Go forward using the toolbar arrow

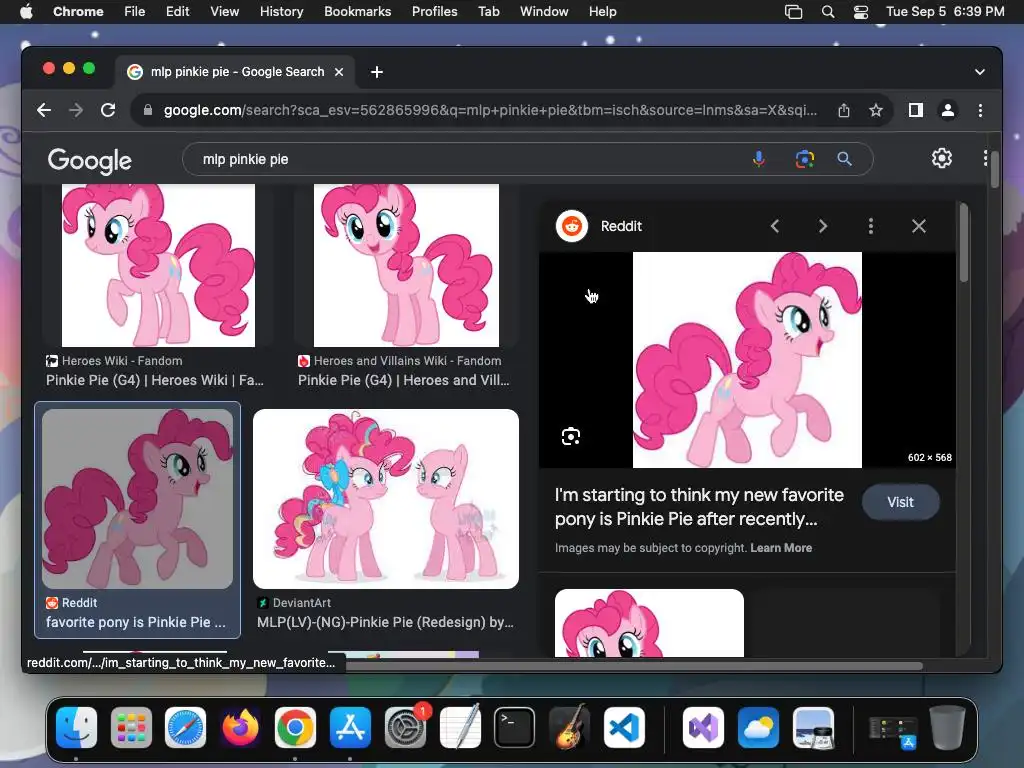click(x=76, y=110)
